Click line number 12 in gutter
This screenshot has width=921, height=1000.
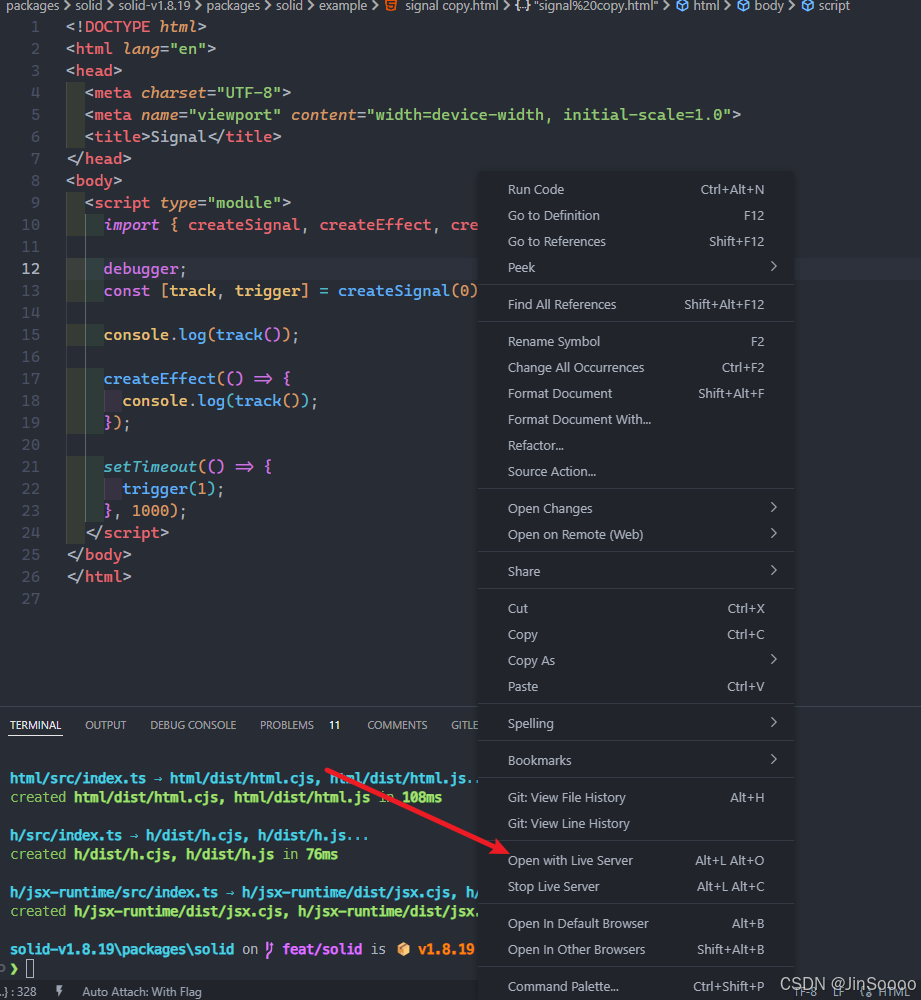pyautogui.click(x=31, y=268)
